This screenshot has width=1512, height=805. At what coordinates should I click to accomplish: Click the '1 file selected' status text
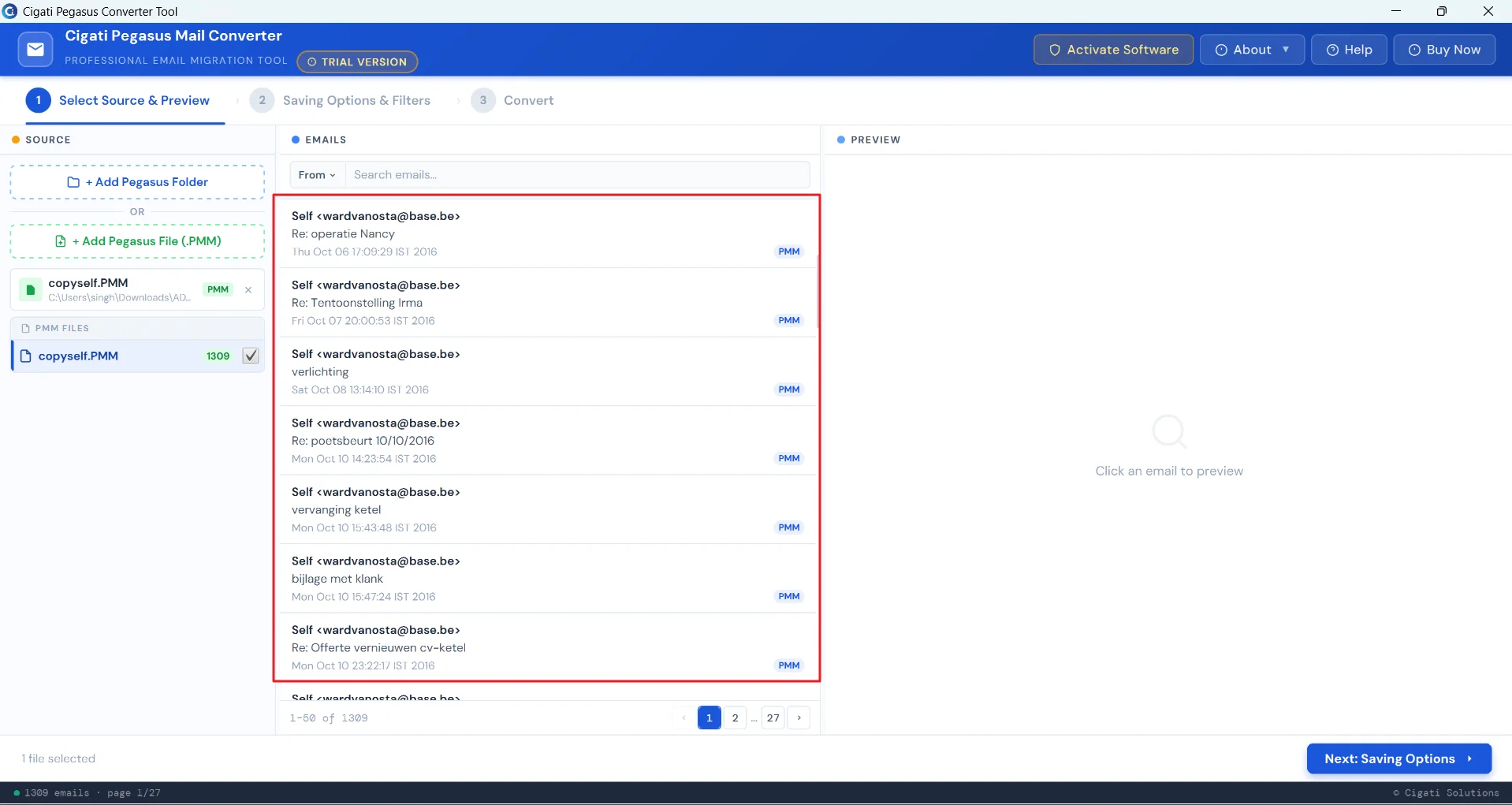(58, 758)
